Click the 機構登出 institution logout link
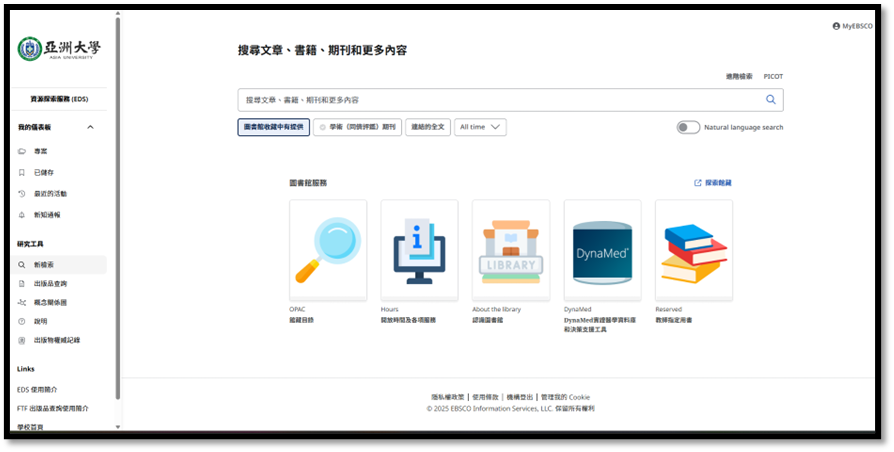This screenshot has height=452, width=894. tap(520, 397)
